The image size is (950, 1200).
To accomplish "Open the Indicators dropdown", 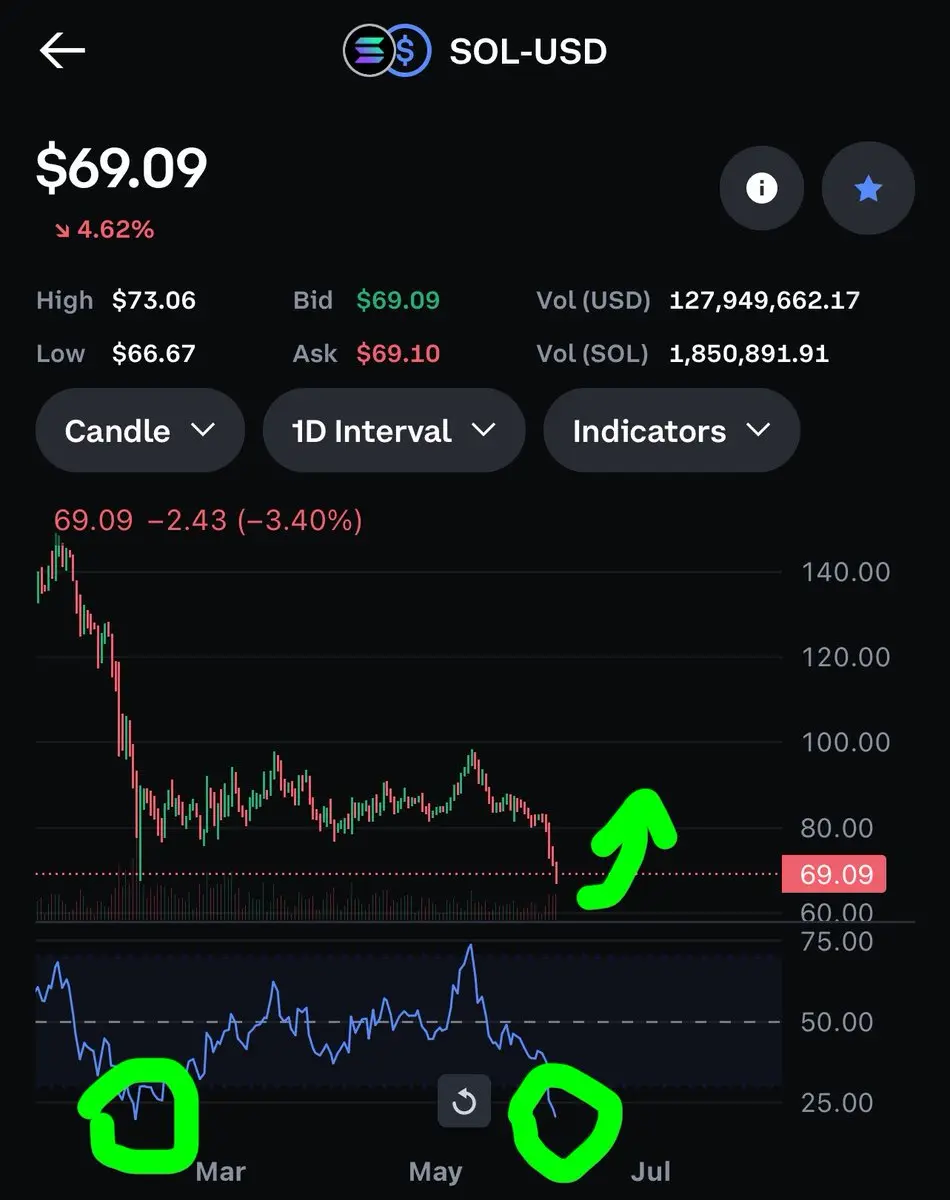I will [x=671, y=431].
